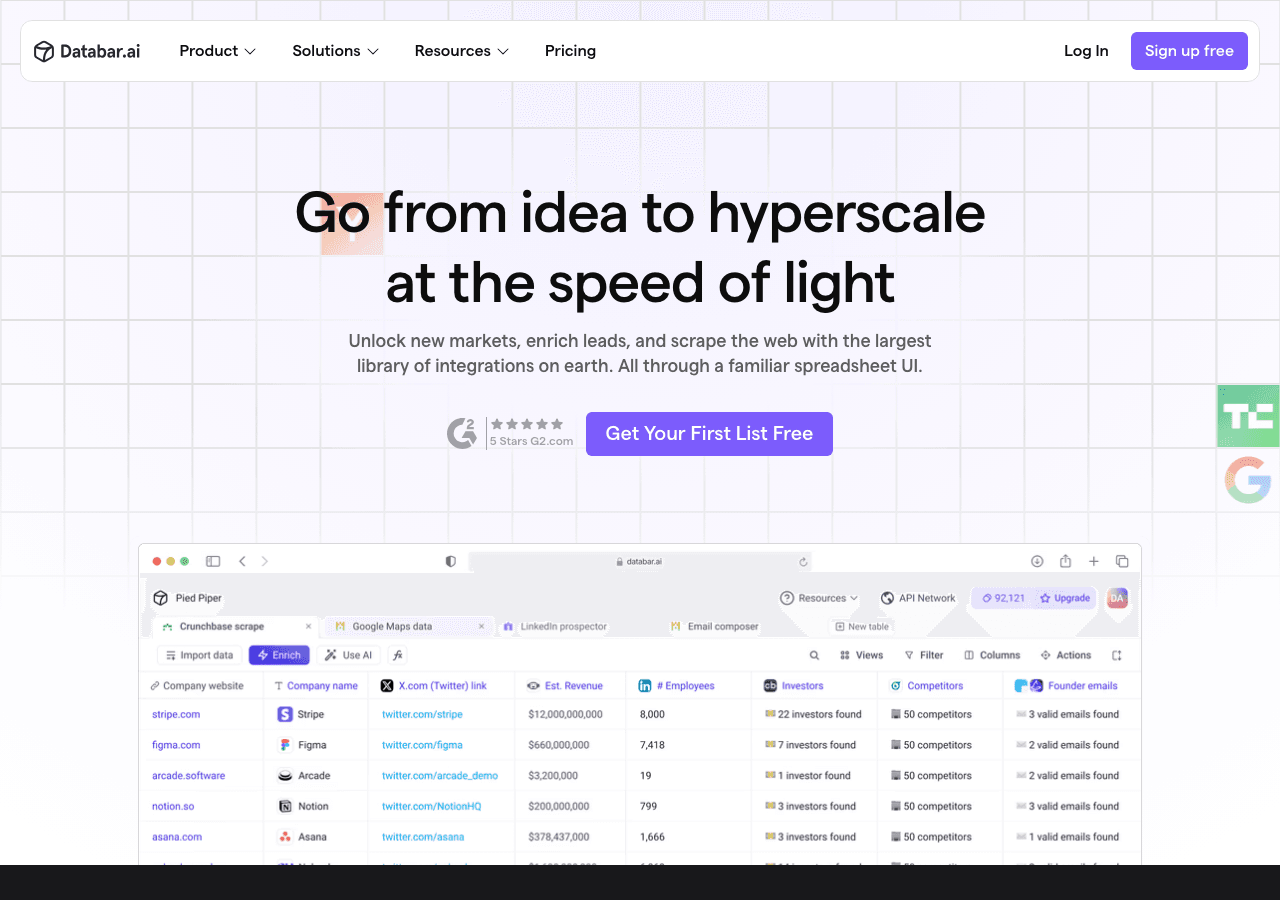
Task: Open the Actions option
Action: (1066, 656)
